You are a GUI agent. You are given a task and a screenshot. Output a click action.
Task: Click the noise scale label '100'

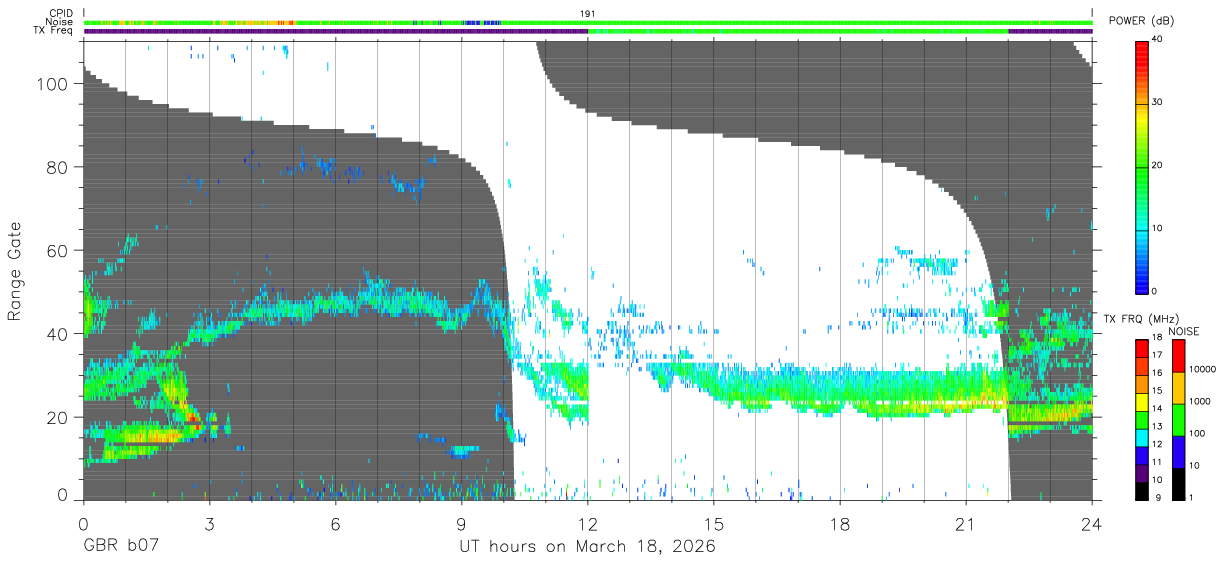[1195, 433]
